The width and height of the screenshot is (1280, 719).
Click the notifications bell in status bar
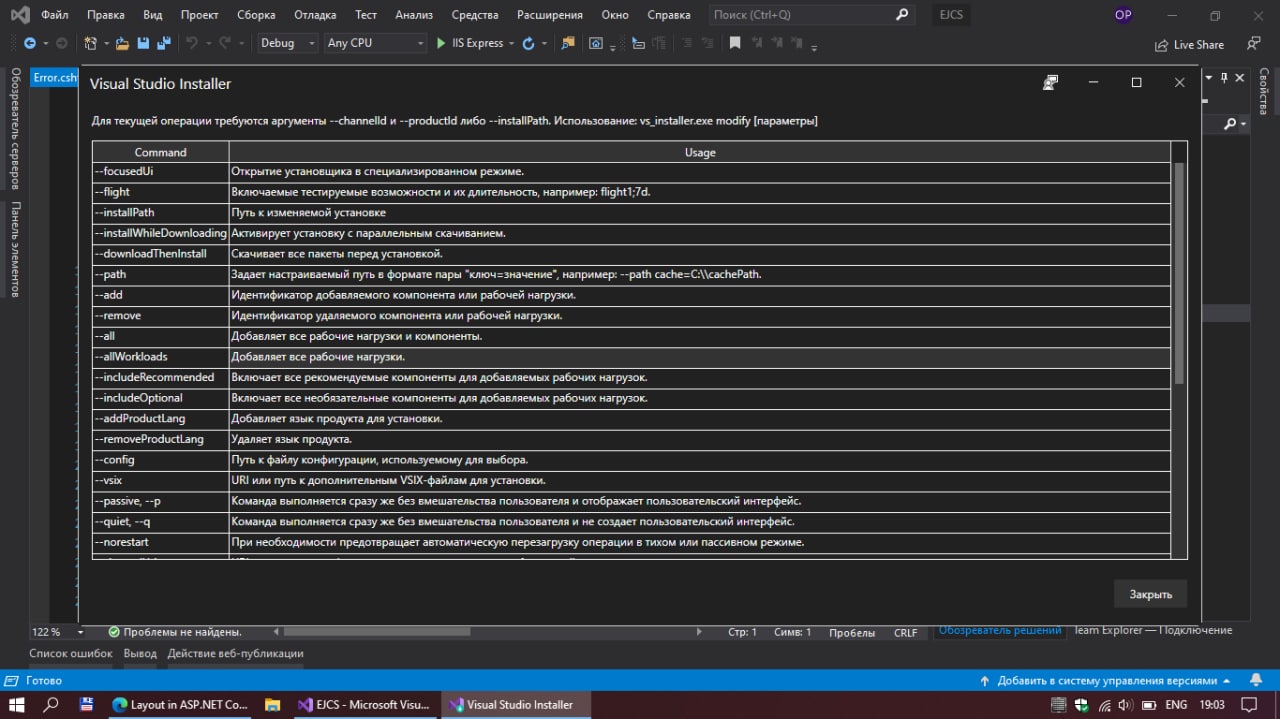tap(1256, 680)
